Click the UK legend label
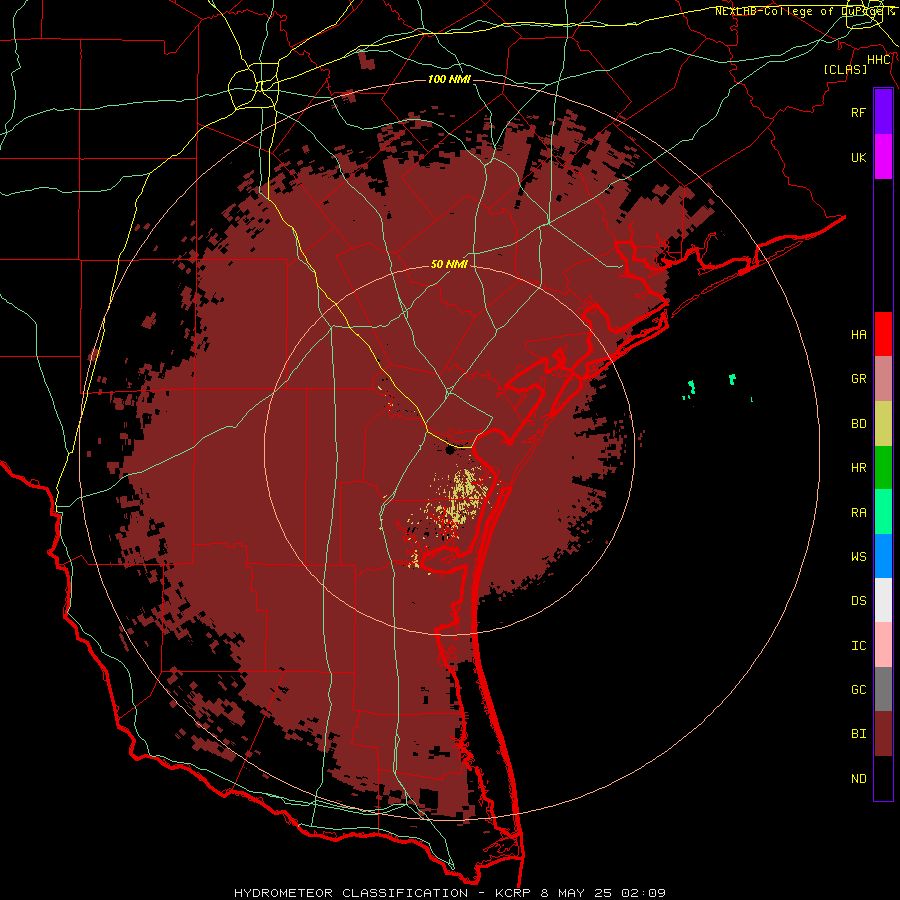Screen dimensions: 900x900 858,157
